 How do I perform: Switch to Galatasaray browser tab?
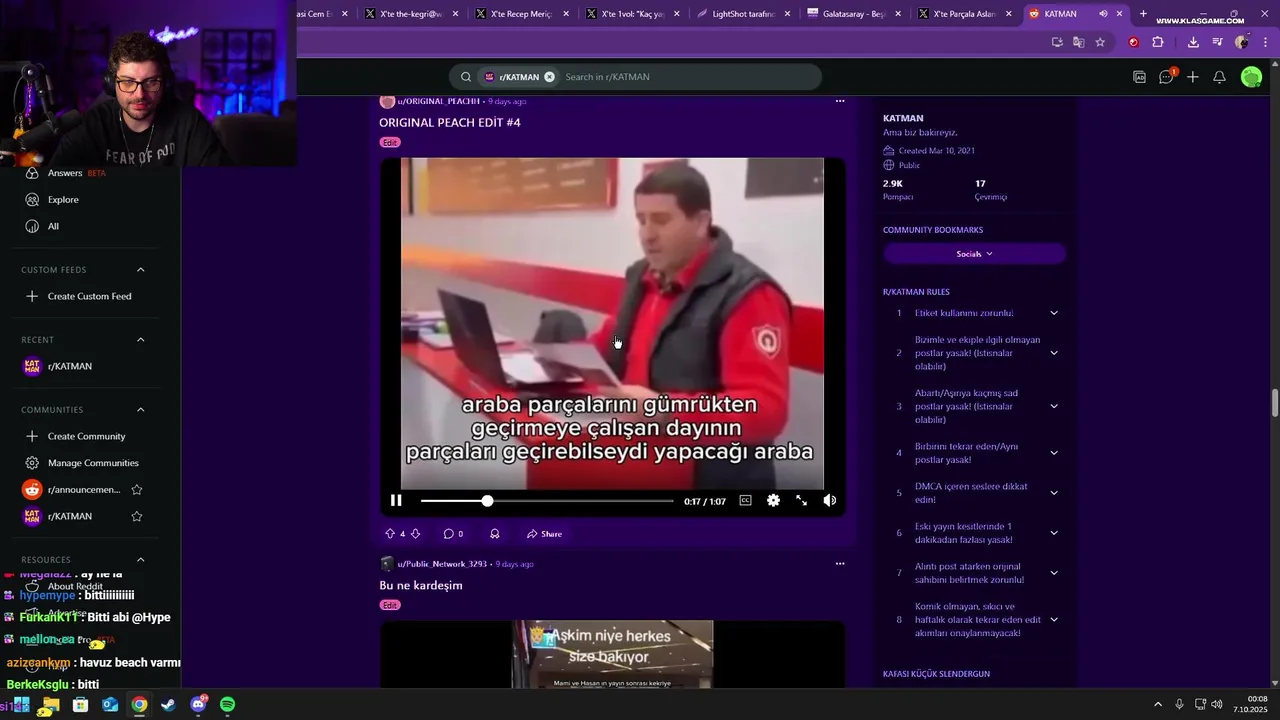855,14
